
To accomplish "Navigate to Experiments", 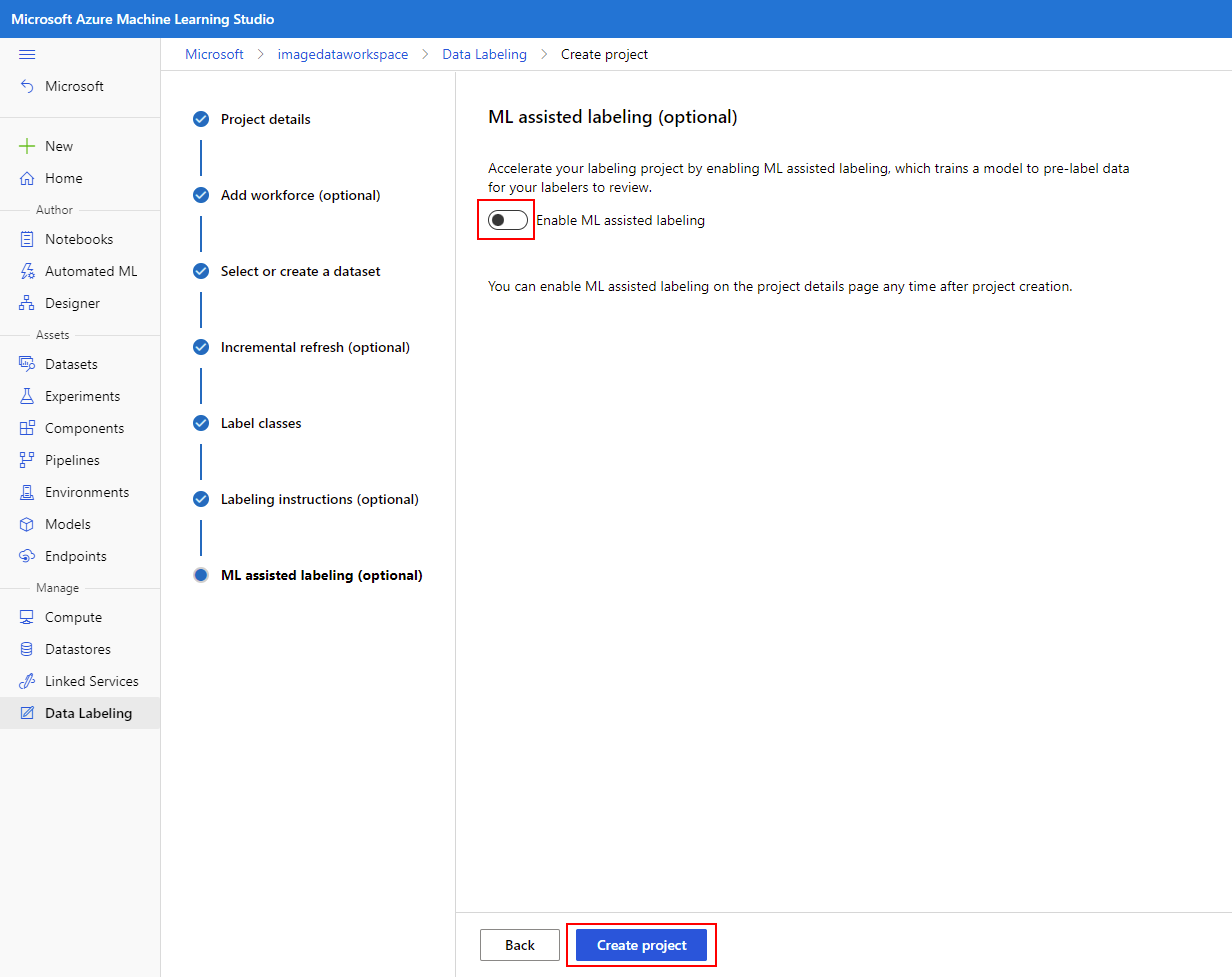I will click(x=80, y=396).
